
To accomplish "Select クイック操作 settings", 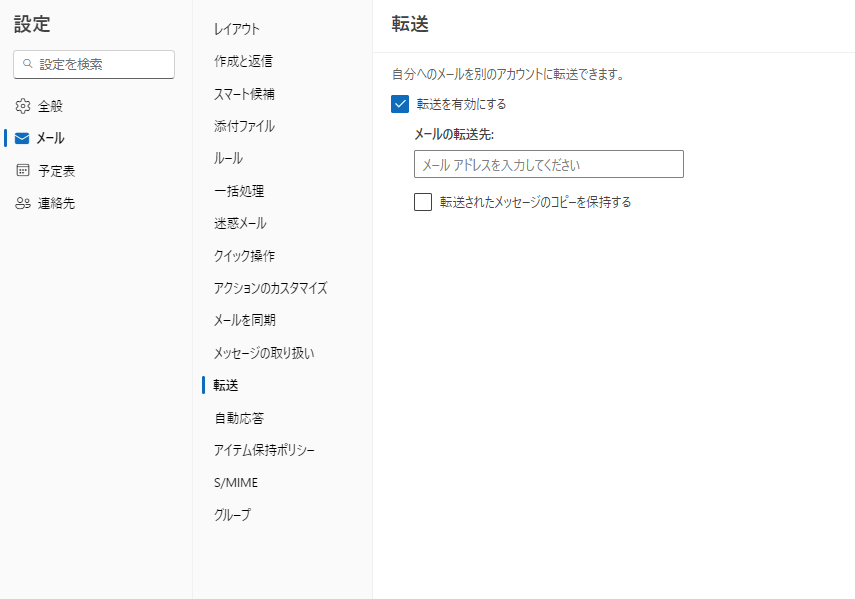I will pyautogui.click(x=244, y=256).
